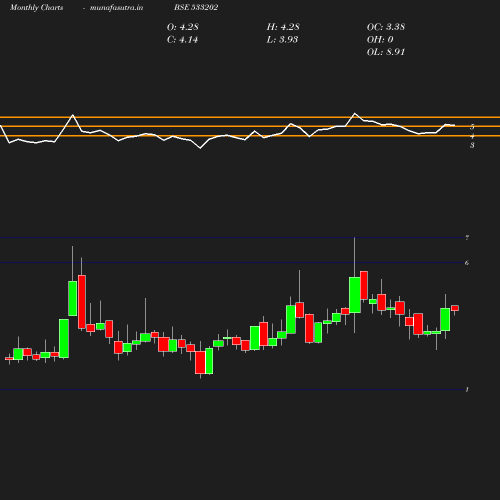
Task: Click indicator axis label 3
Action: point(472,145)
